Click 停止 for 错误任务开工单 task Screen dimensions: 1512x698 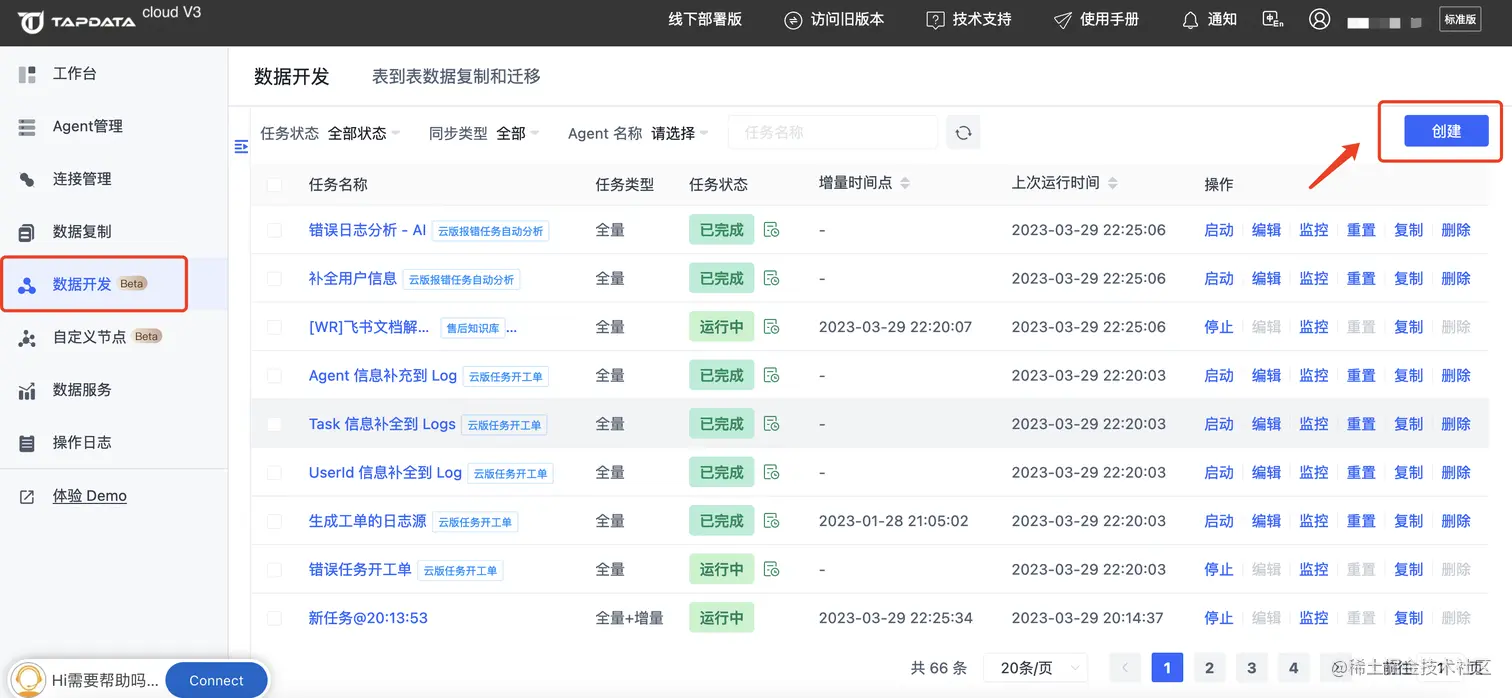[1219, 570]
